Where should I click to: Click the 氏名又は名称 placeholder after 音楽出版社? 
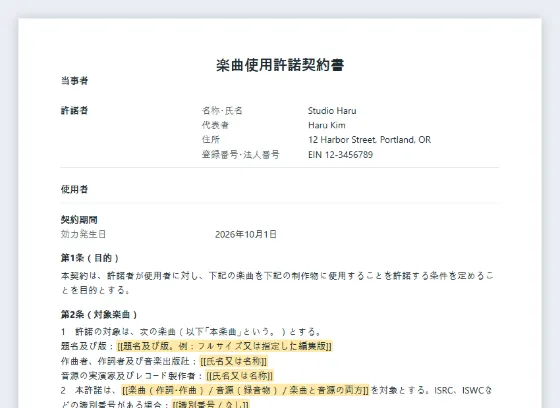point(234,361)
